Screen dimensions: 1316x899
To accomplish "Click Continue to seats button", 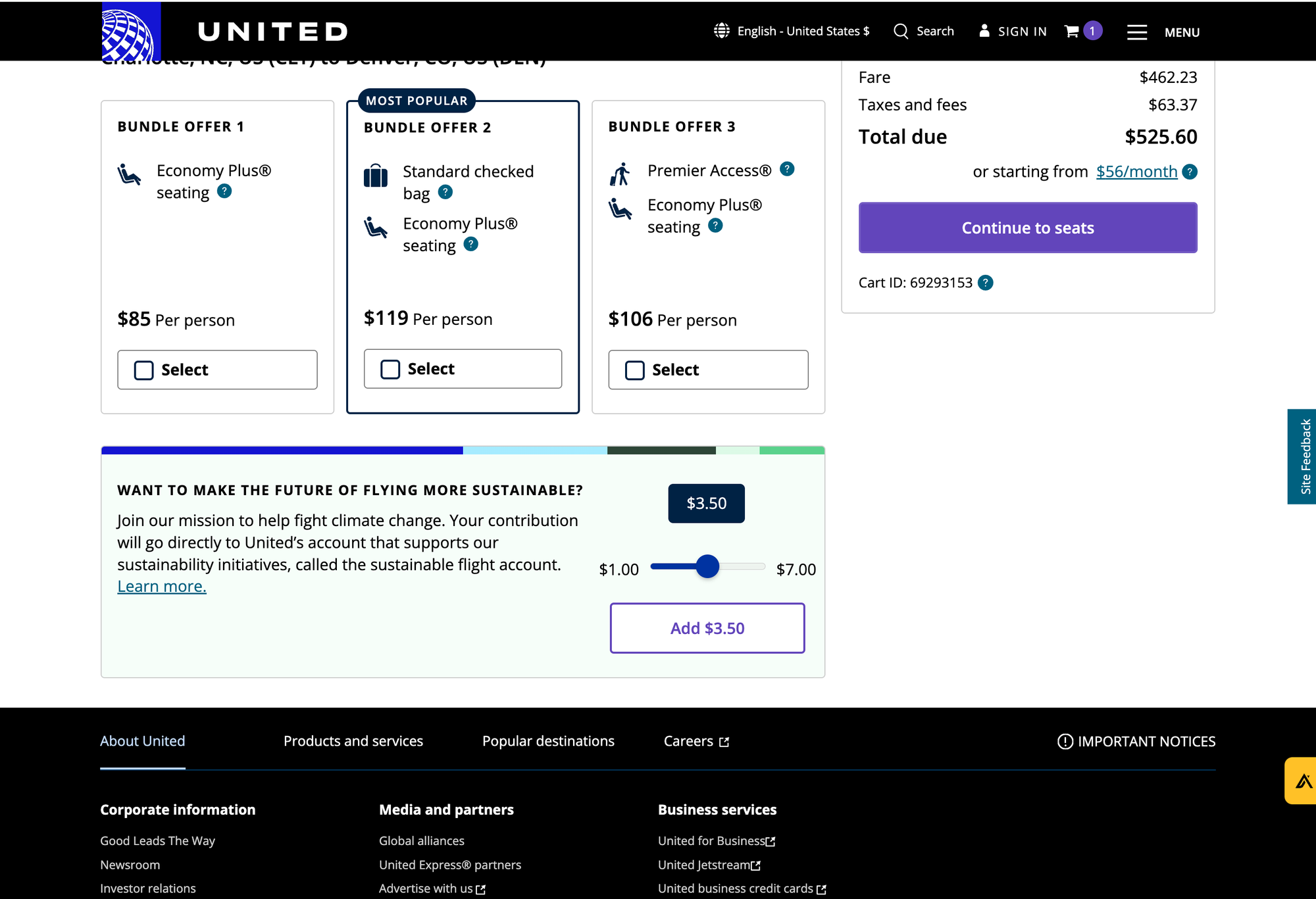I will pos(1028,228).
